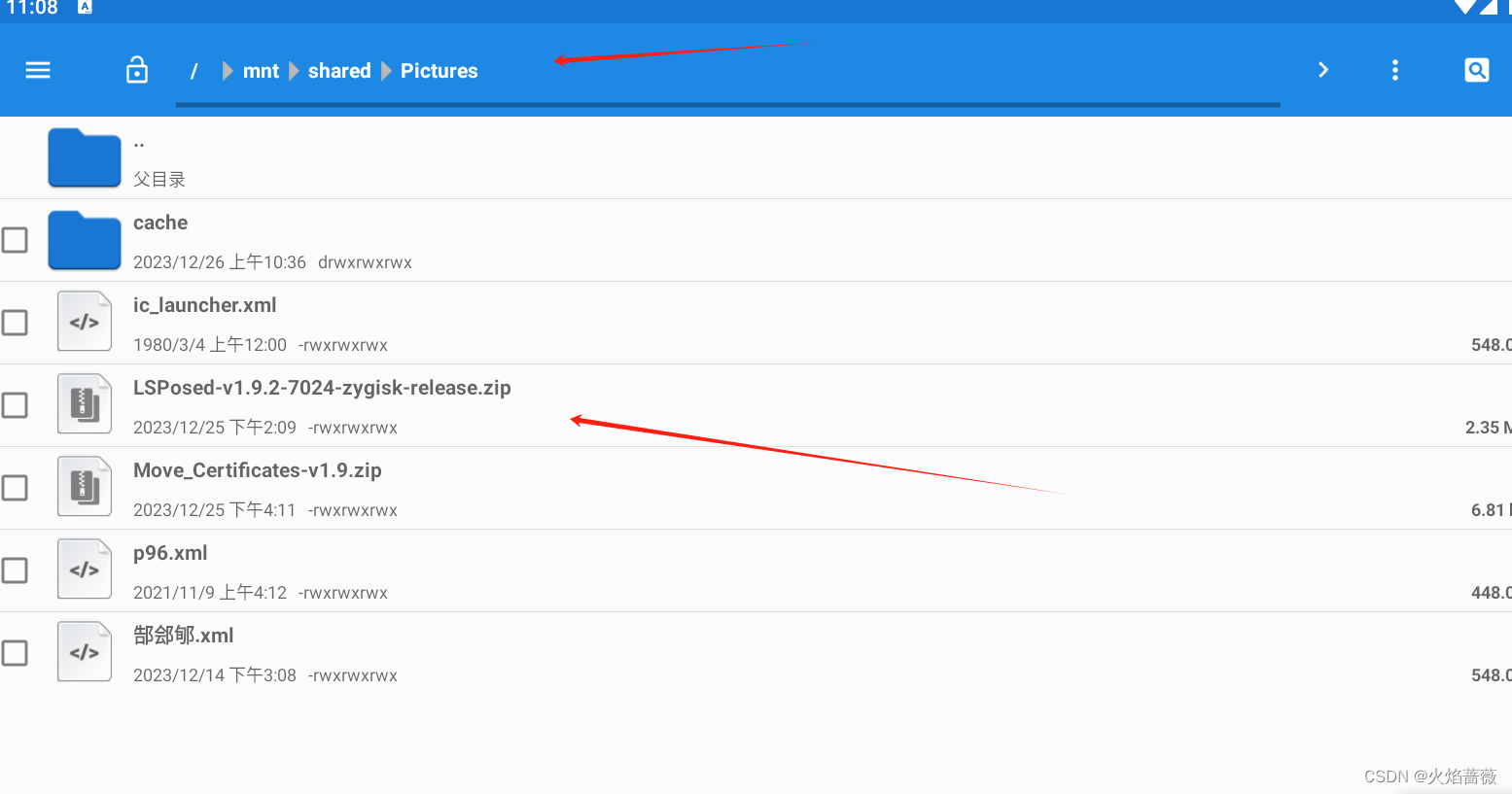Click the keyboard indicator in status bar
Screen dimensions: 1512x794
(x=86, y=7)
